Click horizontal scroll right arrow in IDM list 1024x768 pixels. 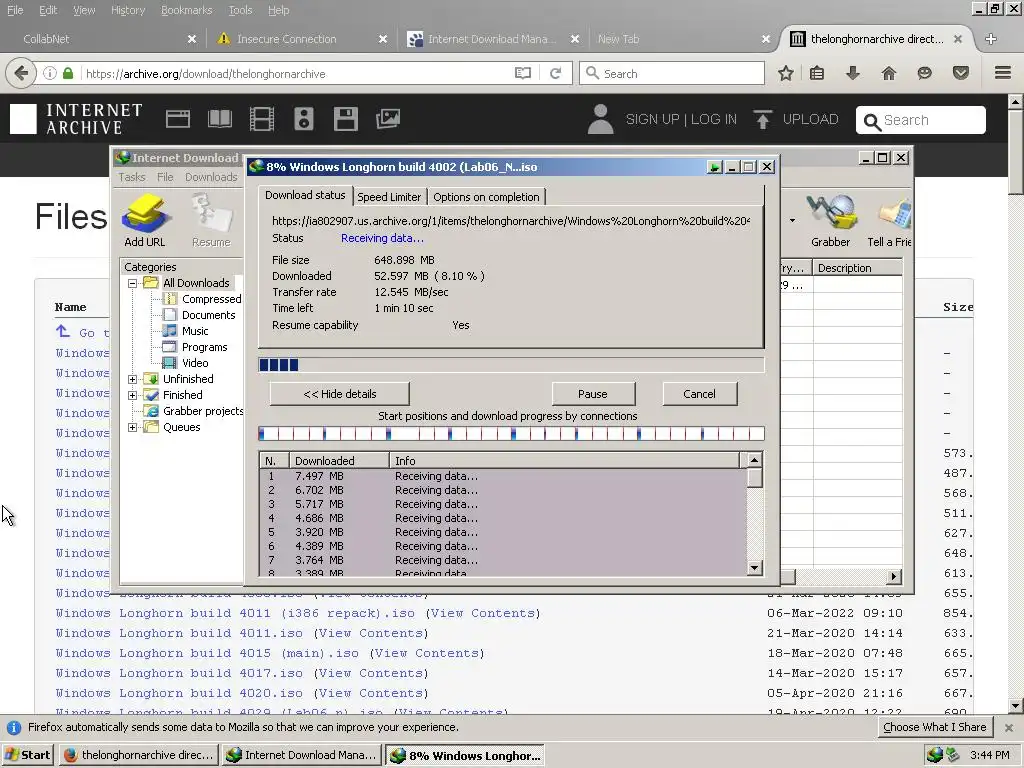894,577
